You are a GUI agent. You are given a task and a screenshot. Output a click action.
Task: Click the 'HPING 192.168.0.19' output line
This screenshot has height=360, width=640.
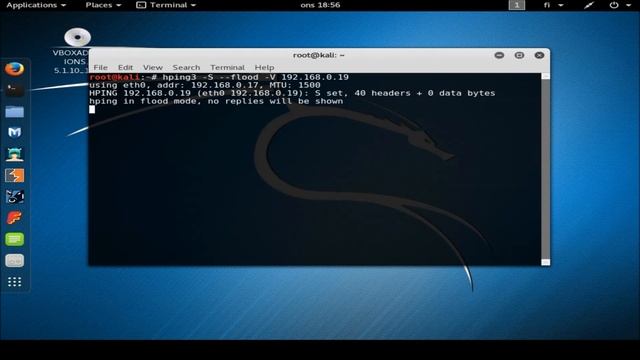[x=292, y=93]
